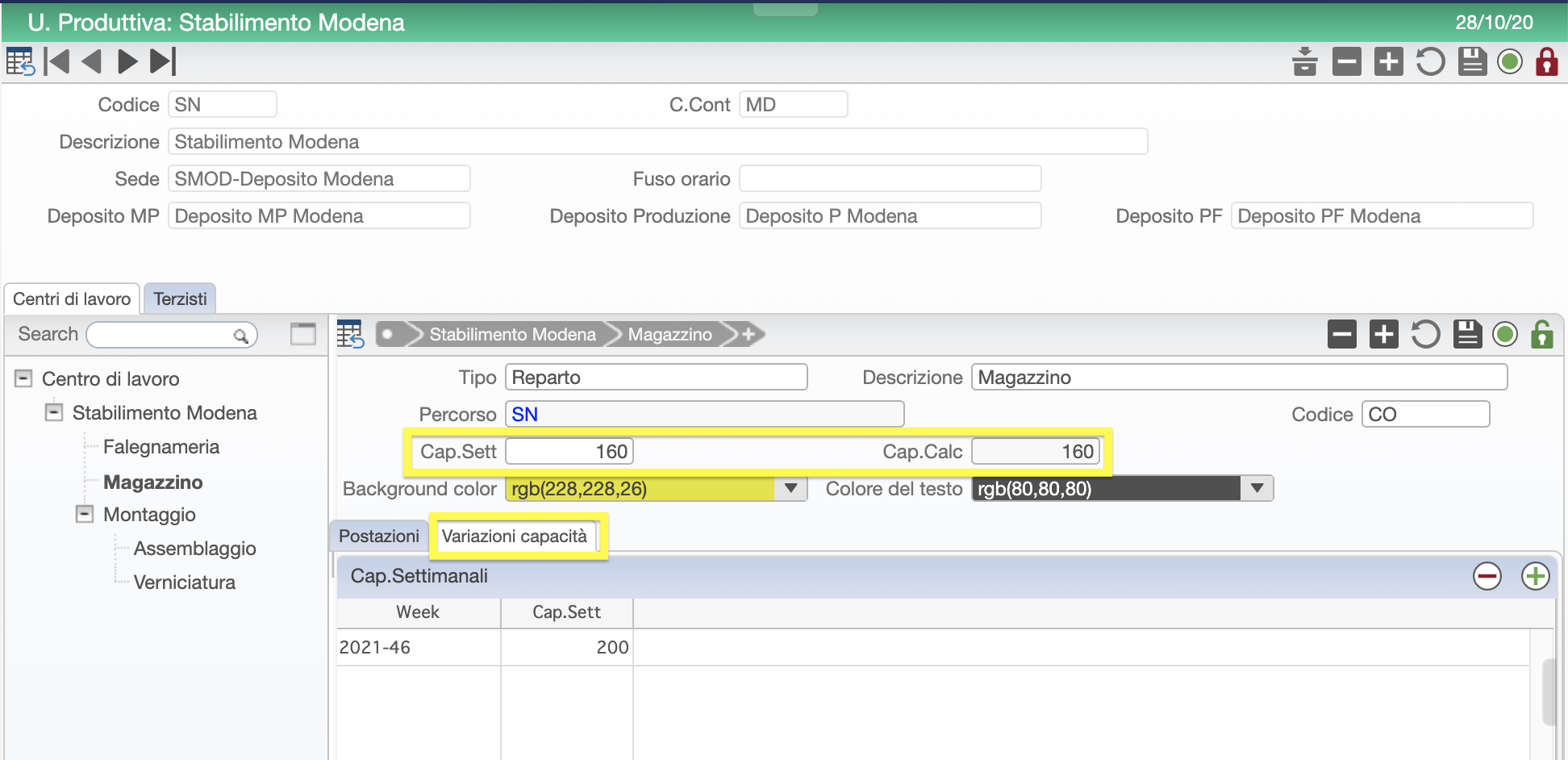Viewport: 1568px width, 760px height.
Task: Click the Deposito PF field
Action: 1382,216
